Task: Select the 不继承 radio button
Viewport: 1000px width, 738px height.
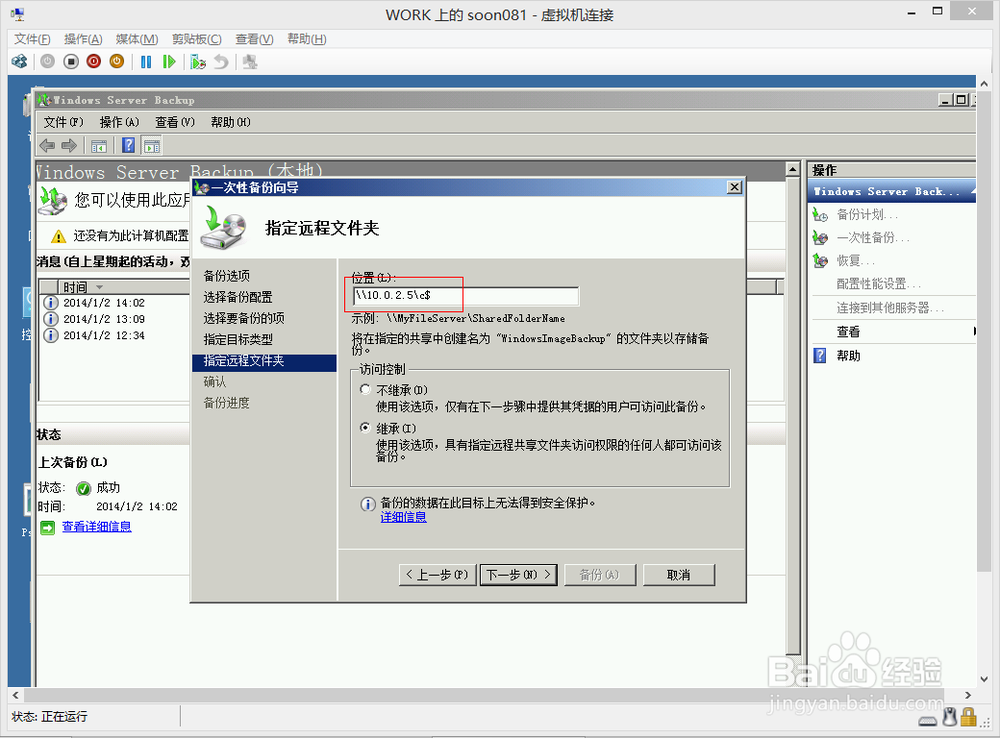Action: coord(365,389)
